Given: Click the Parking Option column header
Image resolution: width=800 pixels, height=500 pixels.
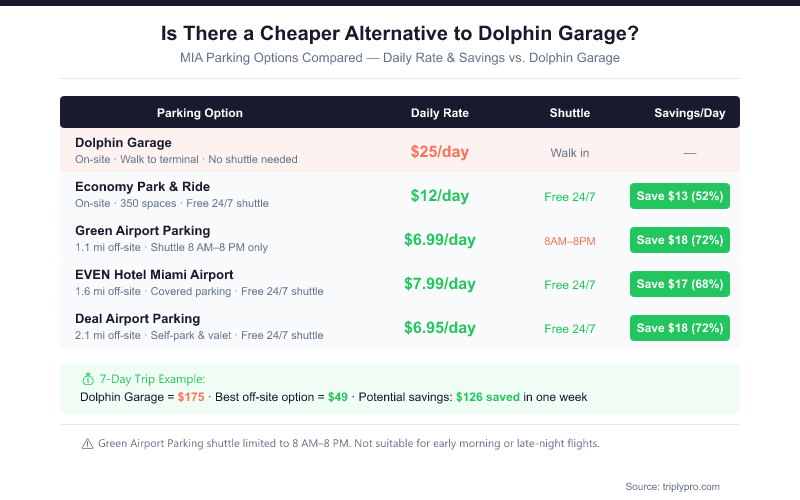Looking at the screenshot, I should point(200,113).
